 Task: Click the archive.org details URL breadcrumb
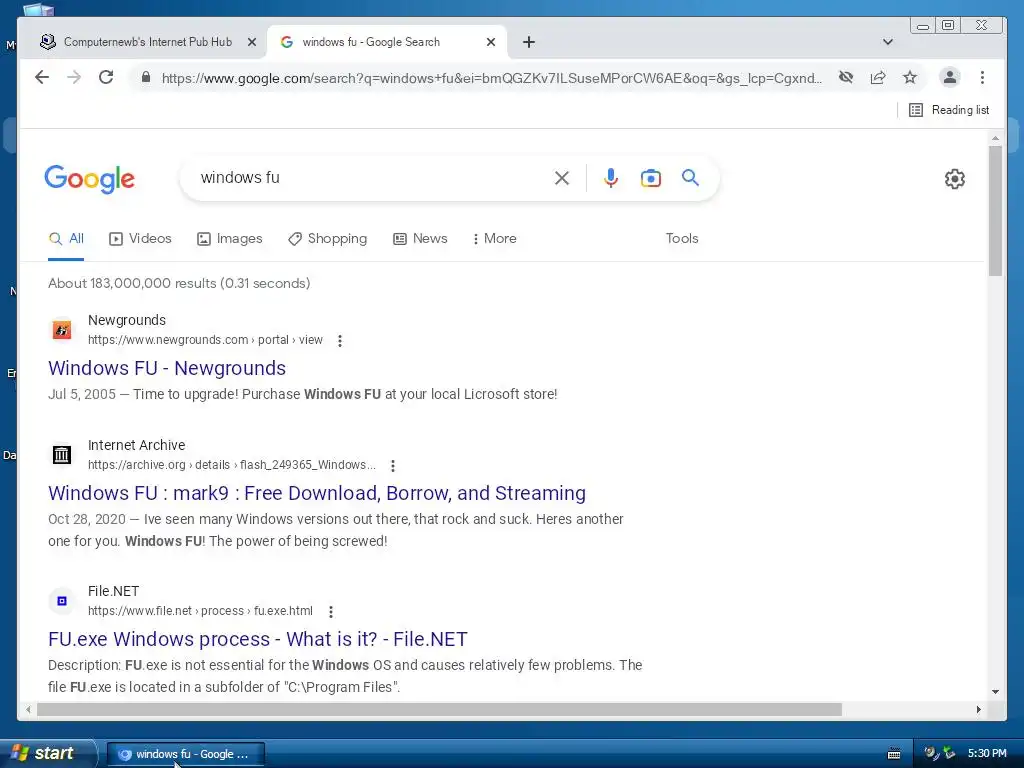[232, 465]
